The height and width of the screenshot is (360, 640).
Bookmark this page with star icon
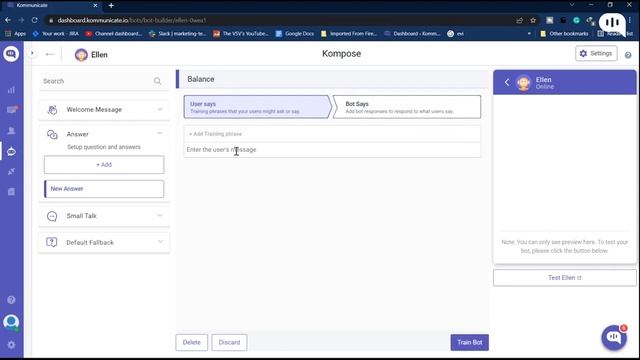pyautogui.click(x=533, y=20)
